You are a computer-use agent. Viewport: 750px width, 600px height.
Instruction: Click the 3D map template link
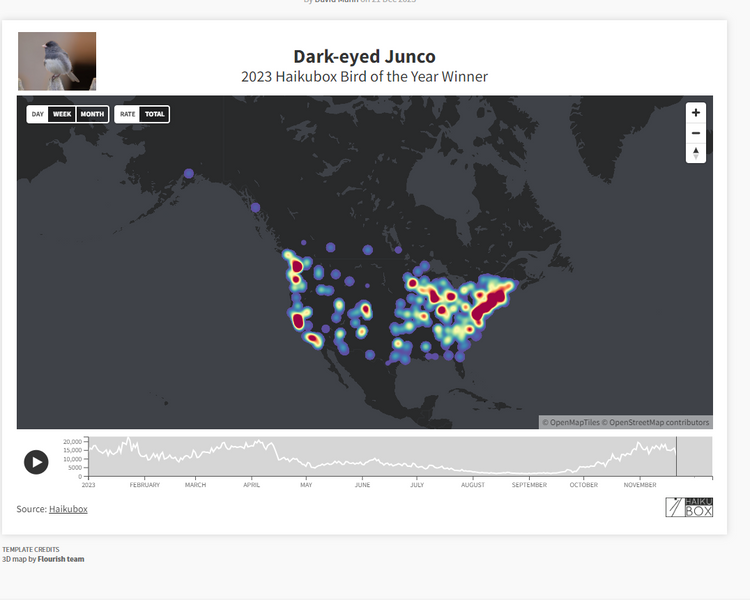click(x=14, y=559)
